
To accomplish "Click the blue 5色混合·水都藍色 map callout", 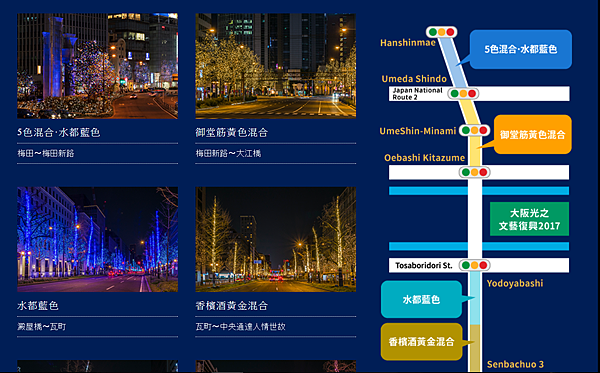I will click(520, 49).
